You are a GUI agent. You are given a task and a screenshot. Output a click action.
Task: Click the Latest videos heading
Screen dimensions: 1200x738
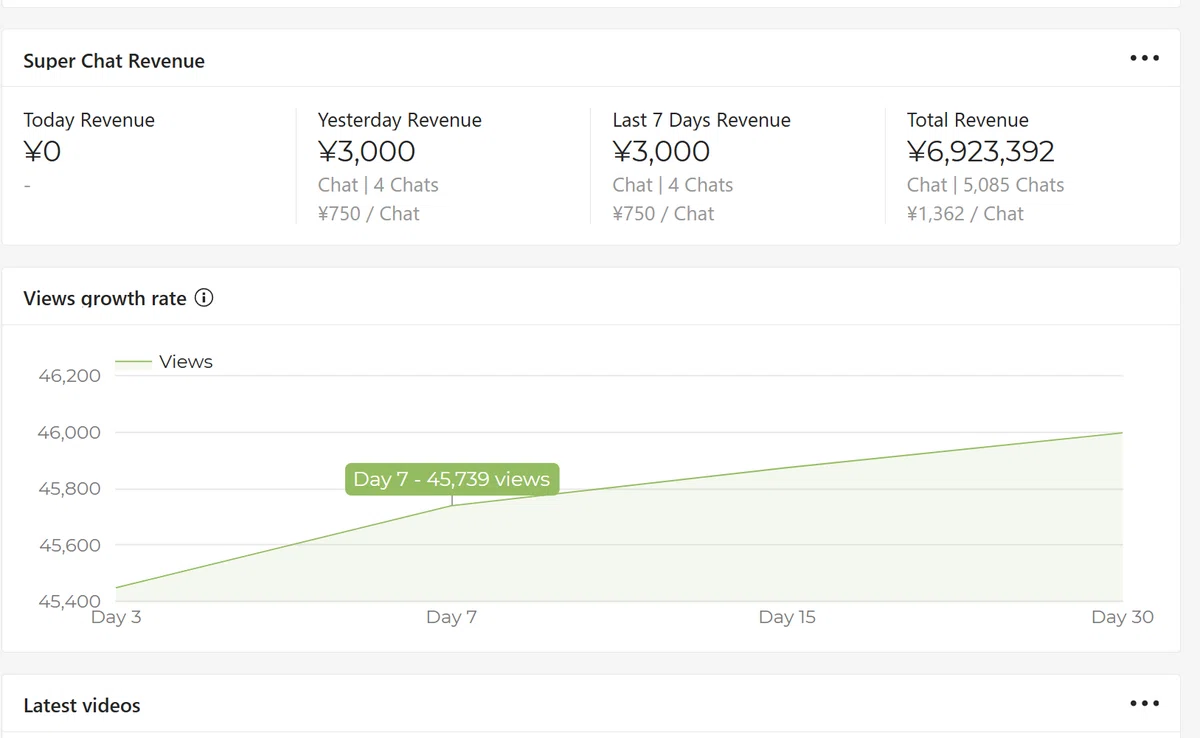point(82,705)
